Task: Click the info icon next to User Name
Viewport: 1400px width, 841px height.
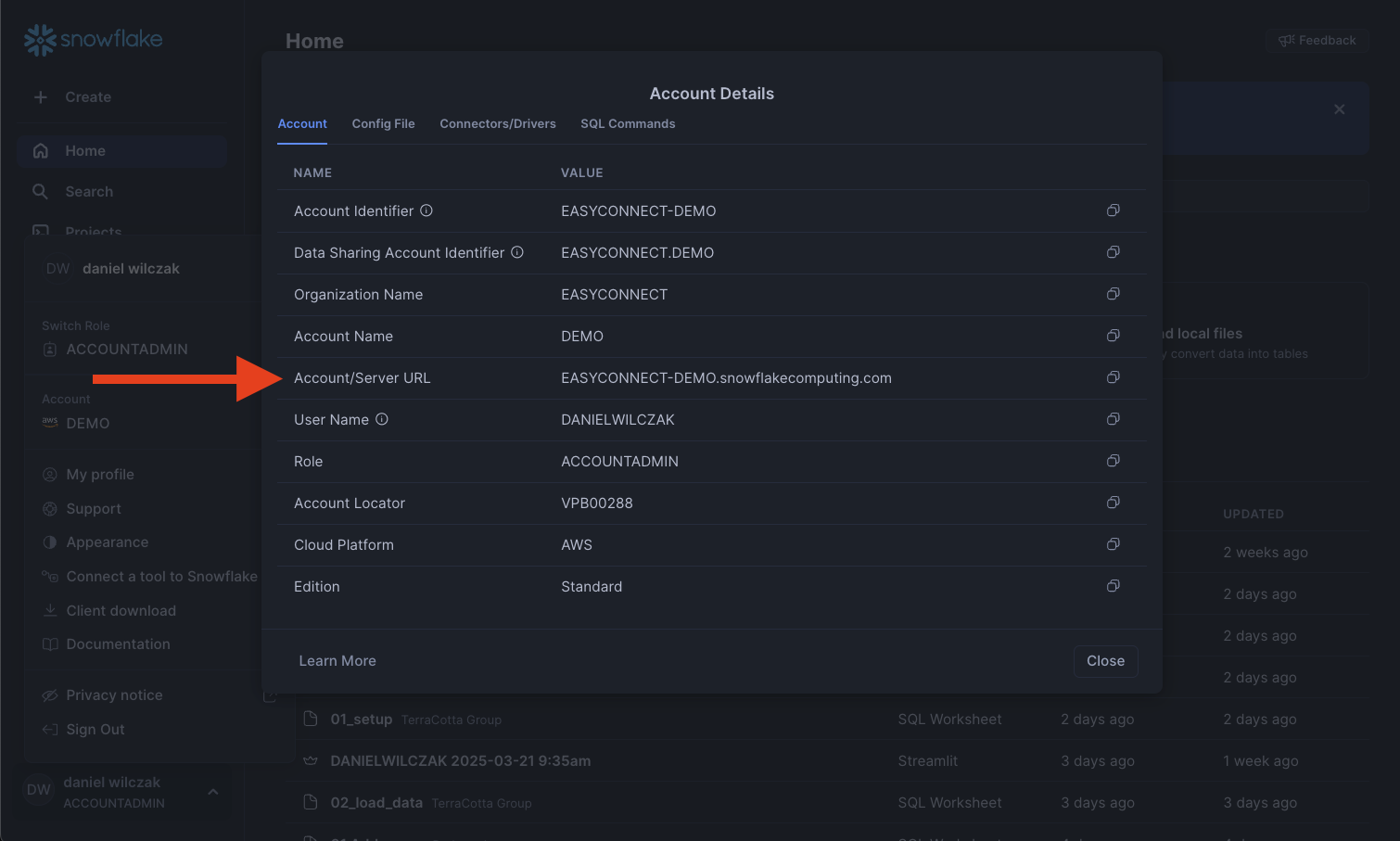Action: point(382,419)
